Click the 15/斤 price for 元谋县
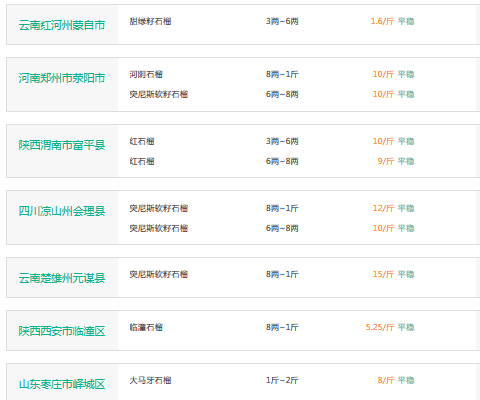Screen dimensions: 480x400 (383, 274)
